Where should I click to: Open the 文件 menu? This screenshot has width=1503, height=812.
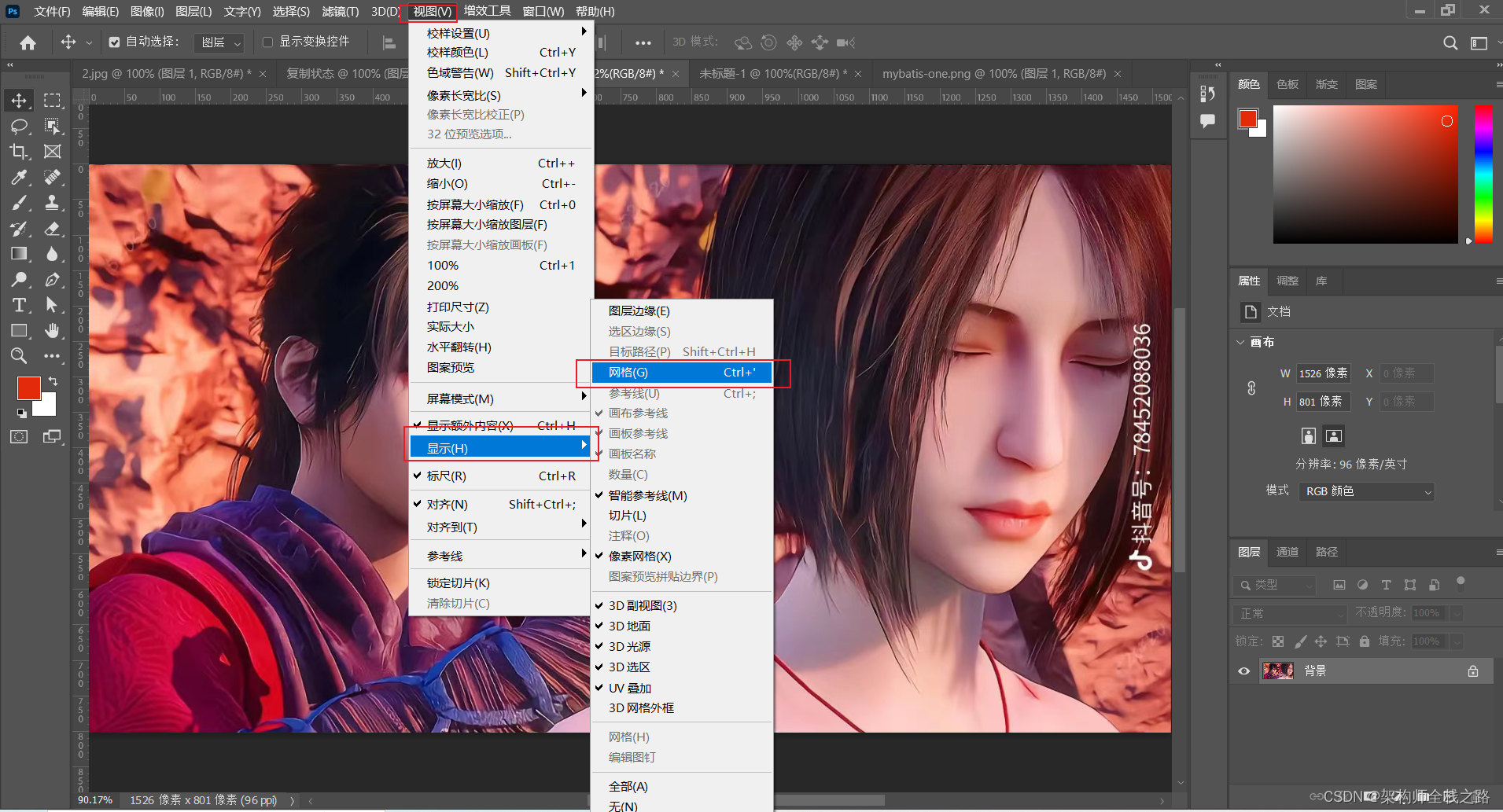tap(52, 11)
